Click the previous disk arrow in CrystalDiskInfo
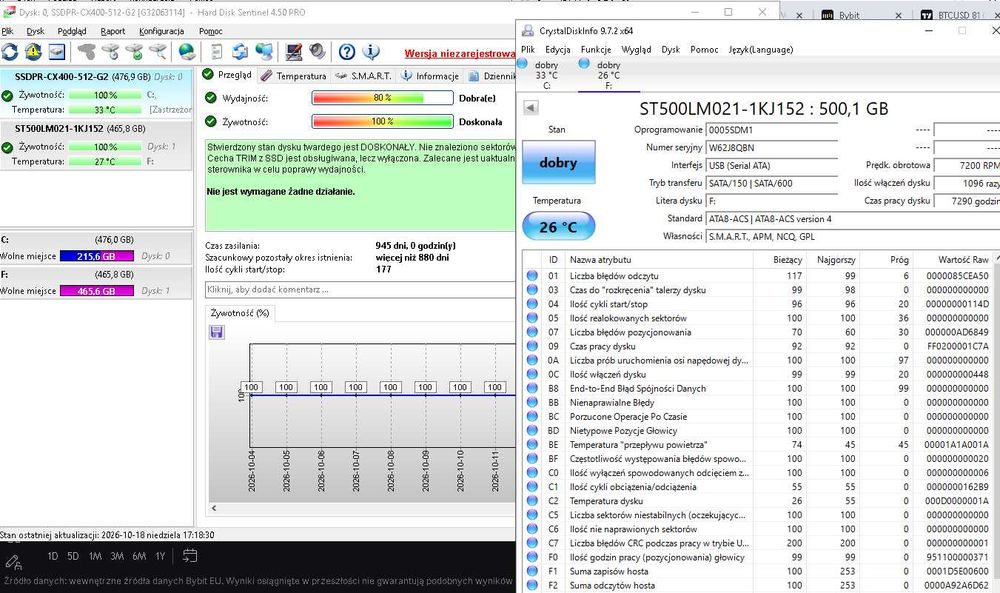1000x593 pixels. [x=531, y=108]
